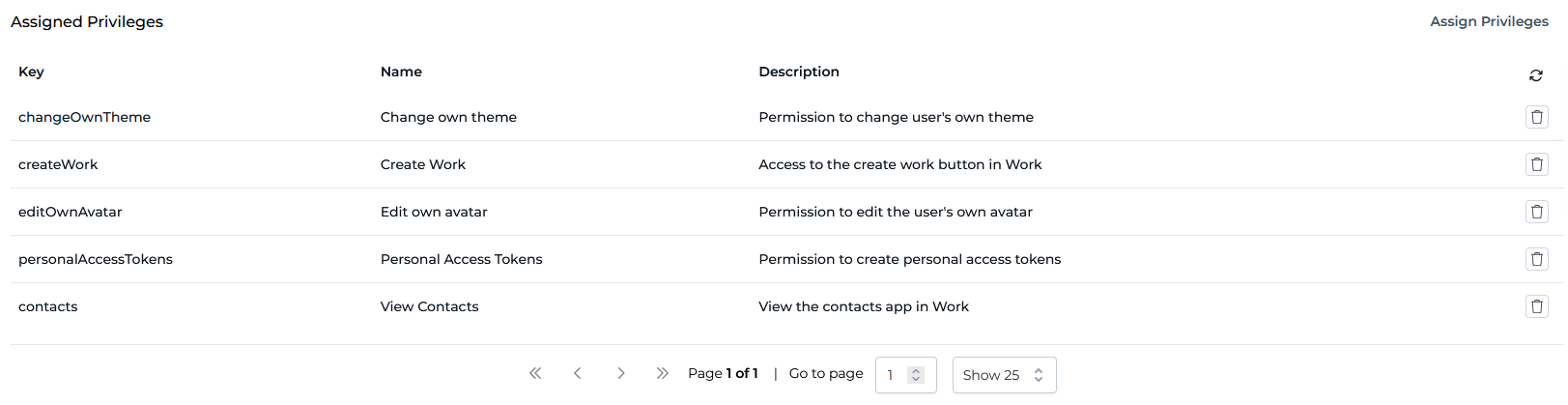Image resolution: width=1568 pixels, height=405 pixels.
Task: Click the View Contacts row name
Action: [x=429, y=306]
